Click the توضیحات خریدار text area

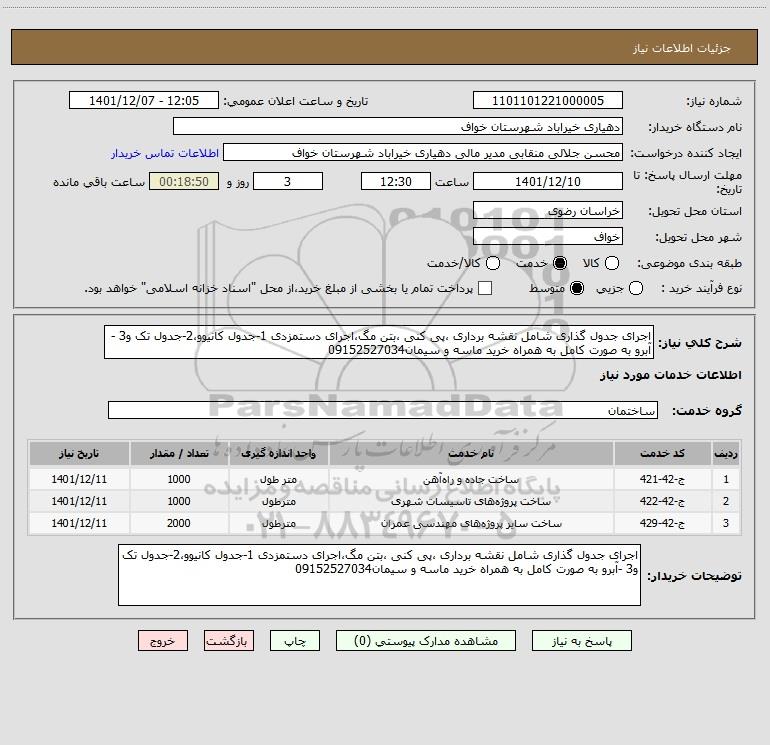point(379,575)
